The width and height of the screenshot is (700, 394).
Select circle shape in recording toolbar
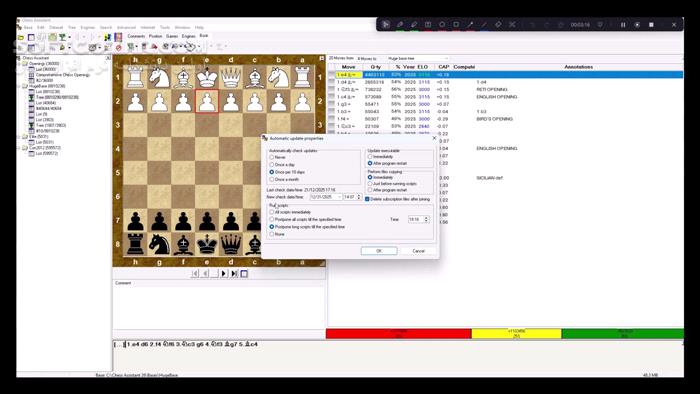tap(442, 25)
